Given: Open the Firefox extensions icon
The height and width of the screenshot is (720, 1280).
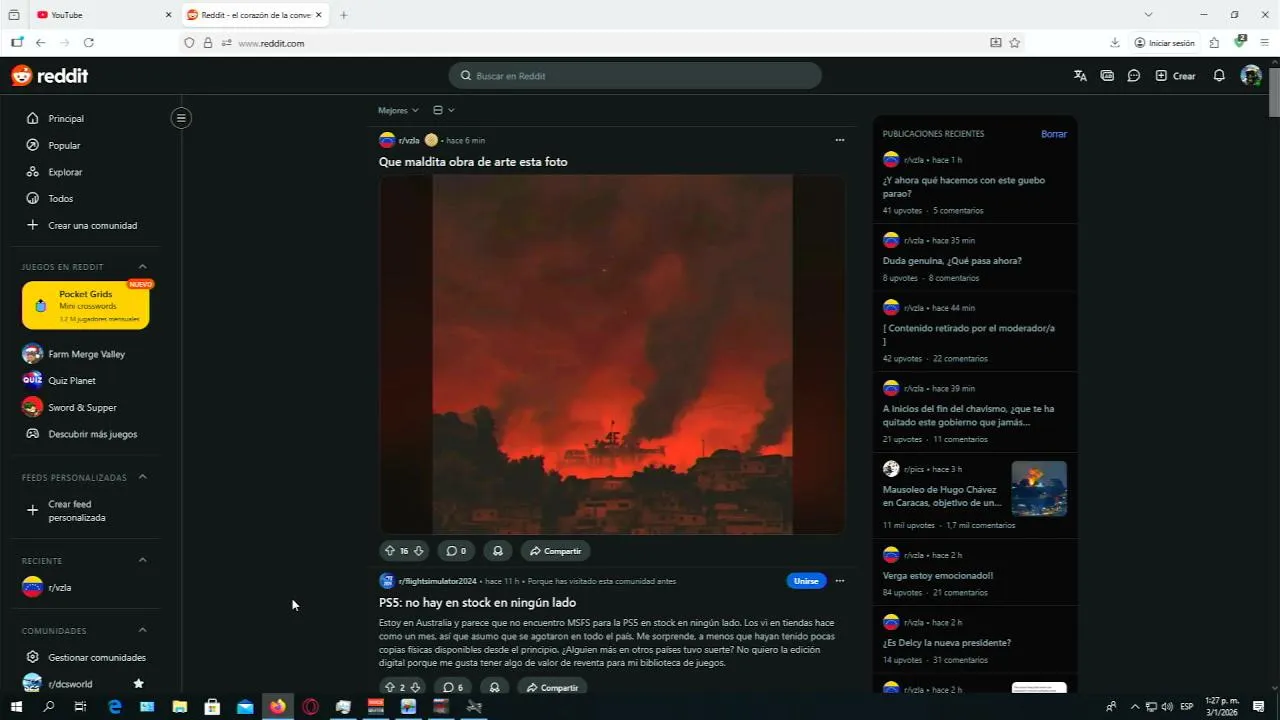Looking at the screenshot, I should pos(1214,43).
